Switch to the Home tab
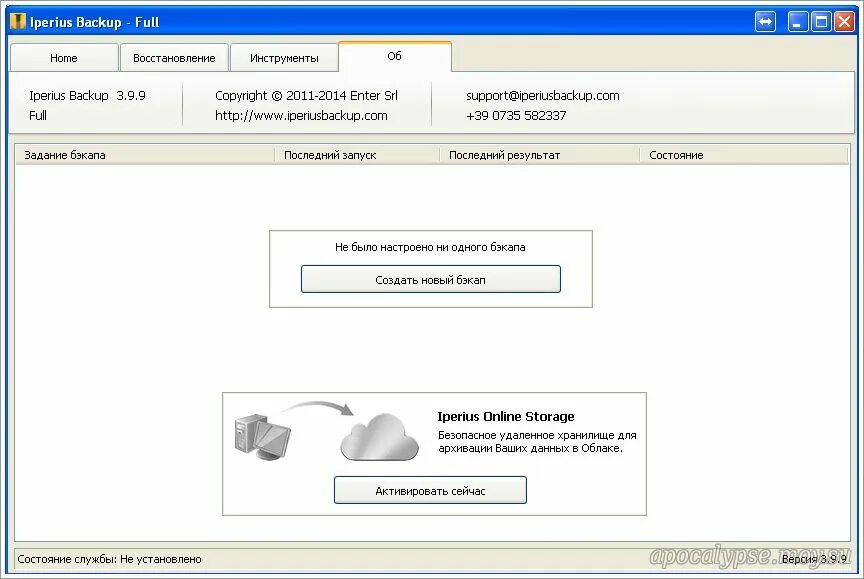 64,58
